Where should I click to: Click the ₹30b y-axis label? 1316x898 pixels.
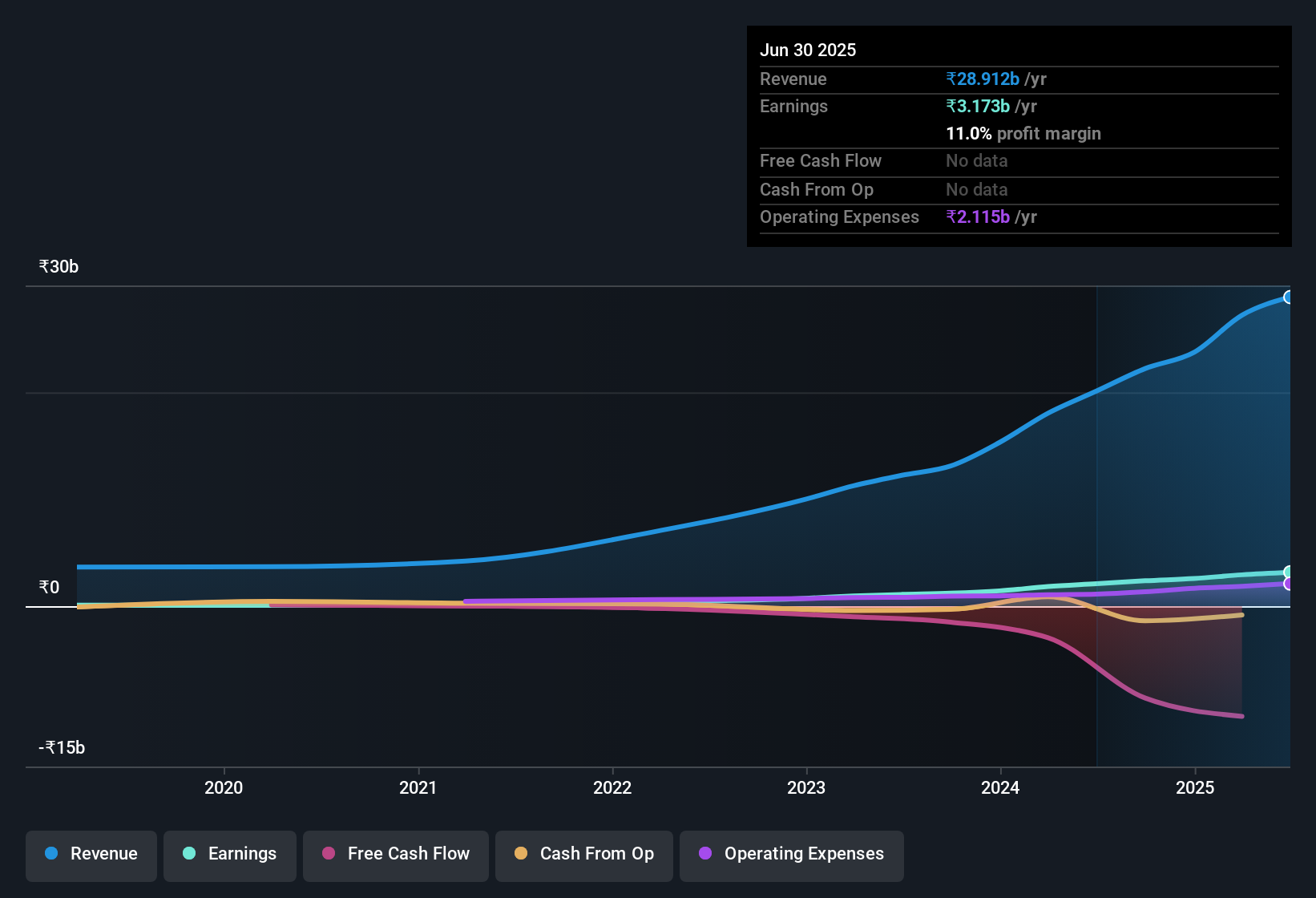(59, 267)
